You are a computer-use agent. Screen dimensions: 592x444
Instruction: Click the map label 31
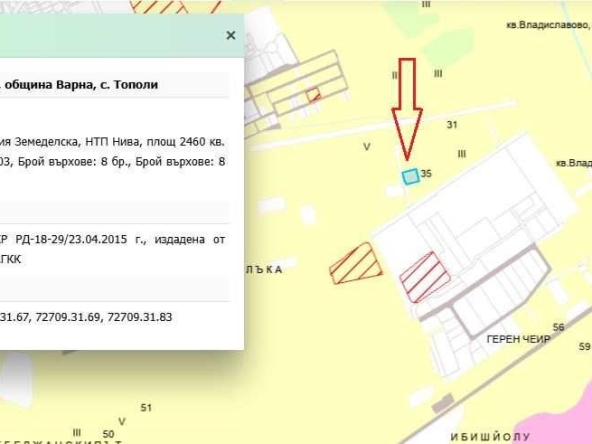click(x=452, y=124)
